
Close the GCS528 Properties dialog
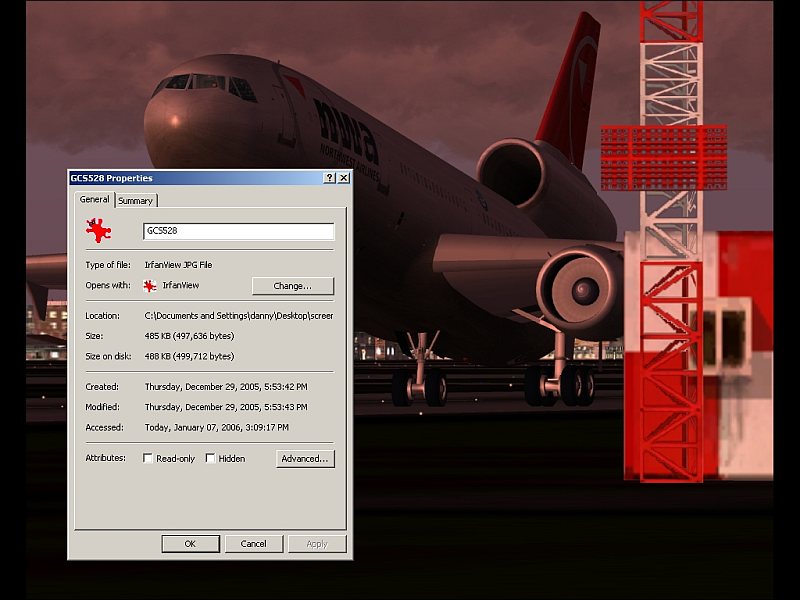point(344,178)
